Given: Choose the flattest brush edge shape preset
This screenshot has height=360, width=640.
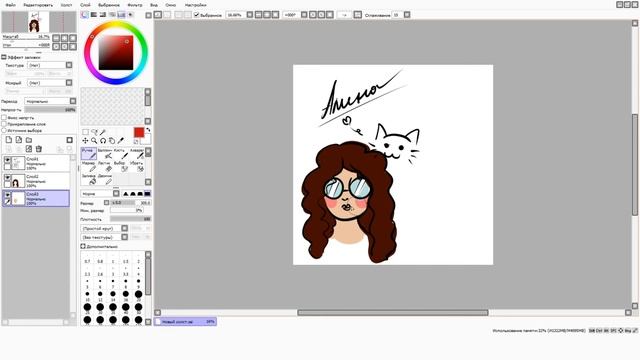Looking at the screenshot, I should point(147,193).
